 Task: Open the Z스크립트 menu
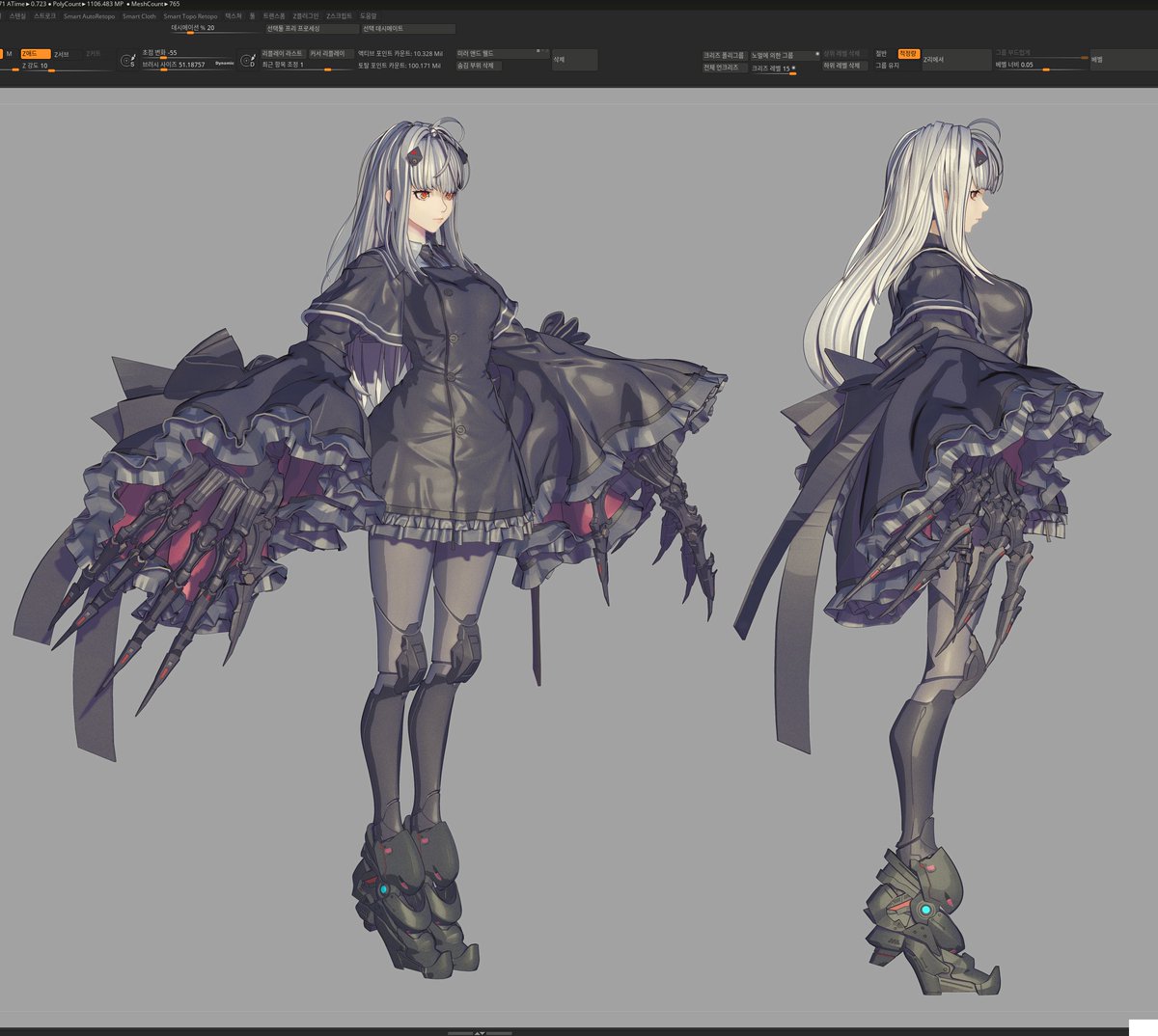tap(339, 16)
